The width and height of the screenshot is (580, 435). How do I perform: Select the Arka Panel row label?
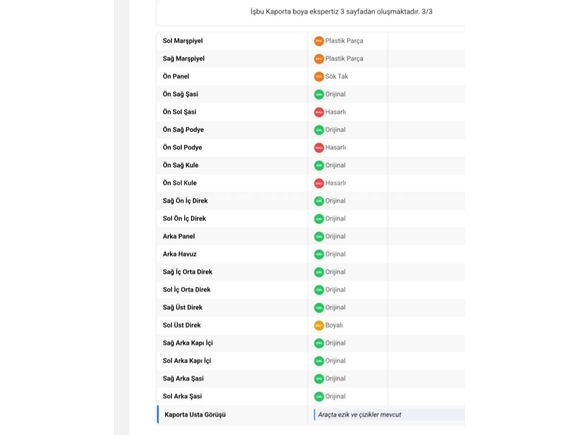[179, 236]
